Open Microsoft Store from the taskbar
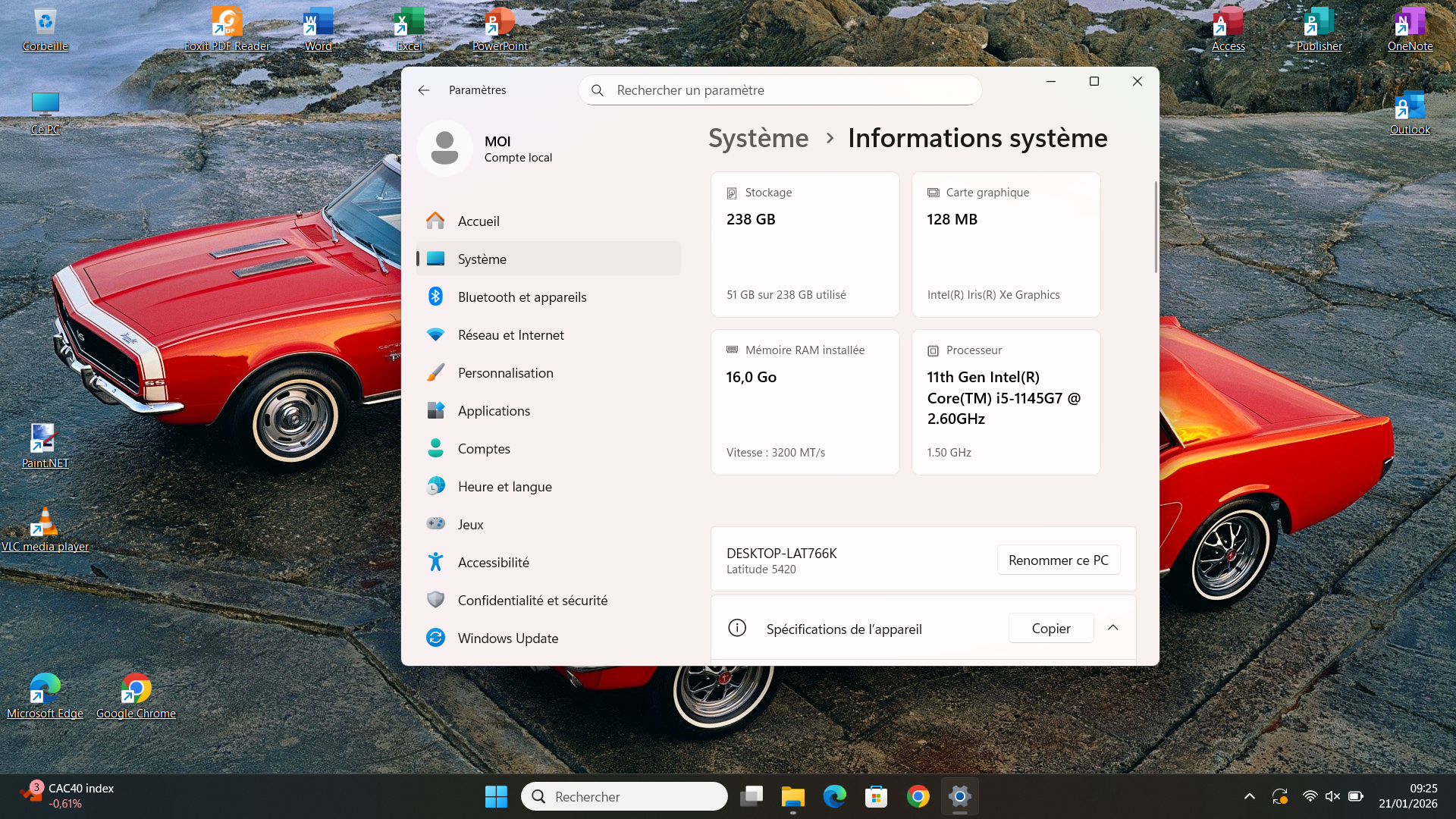The width and height of the screenshot is (1456, 819). click(876, 796)
